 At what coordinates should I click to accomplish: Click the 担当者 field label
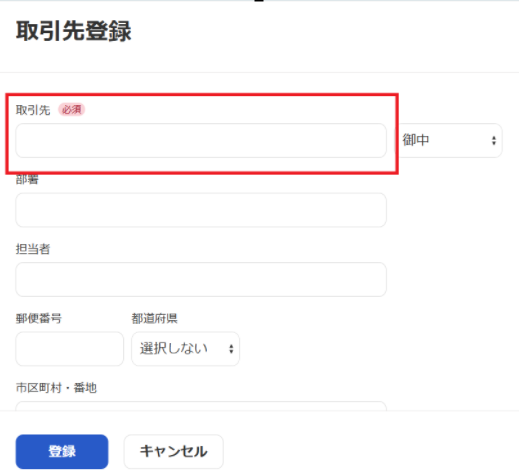33,249
